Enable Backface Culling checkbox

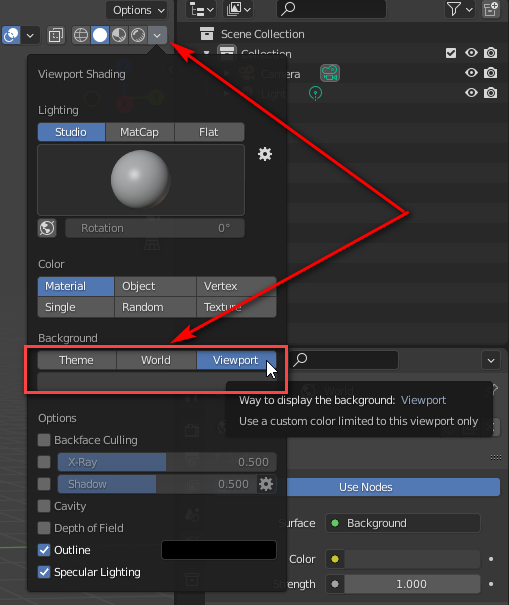coord(44,440)
